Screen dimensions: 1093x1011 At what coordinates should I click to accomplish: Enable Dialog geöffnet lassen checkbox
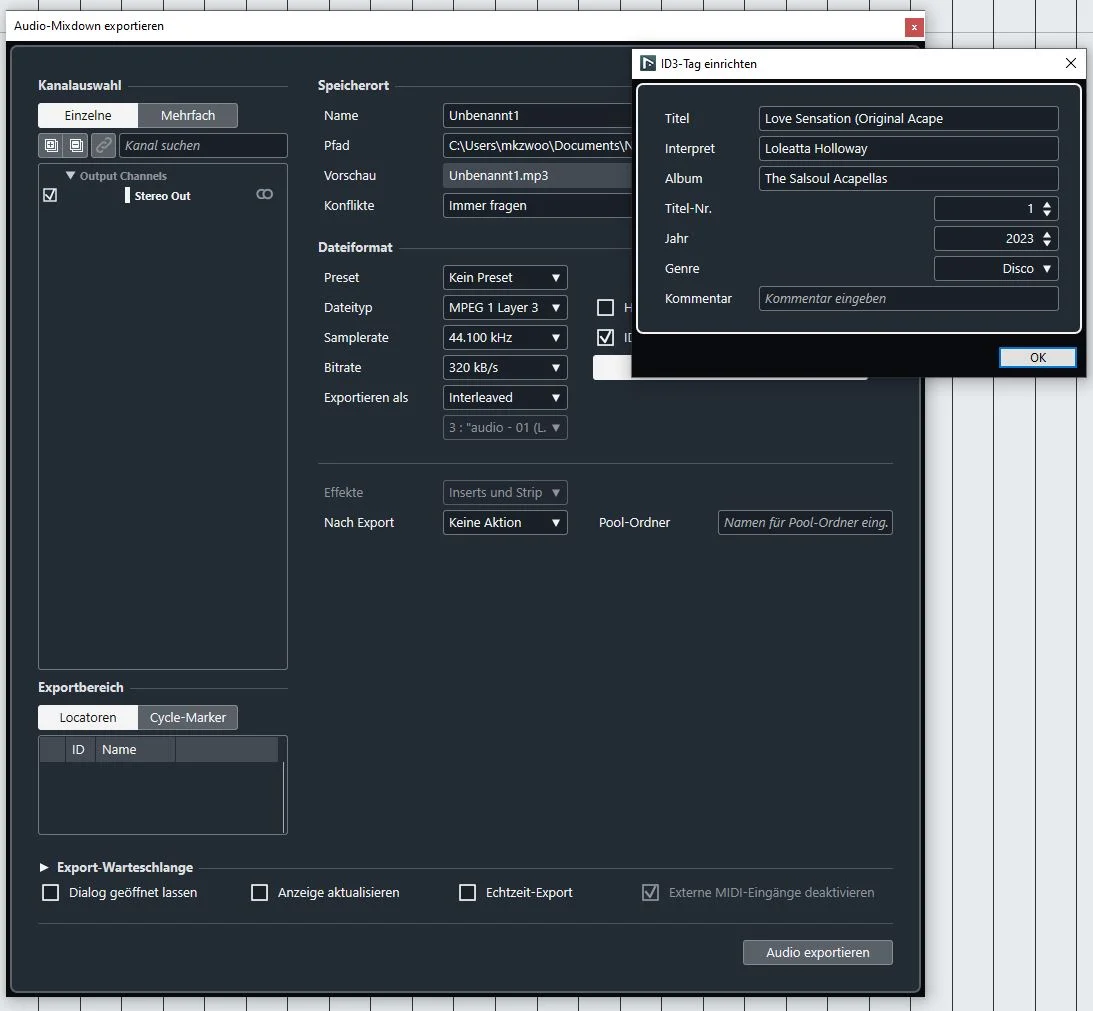pos(50,892)
